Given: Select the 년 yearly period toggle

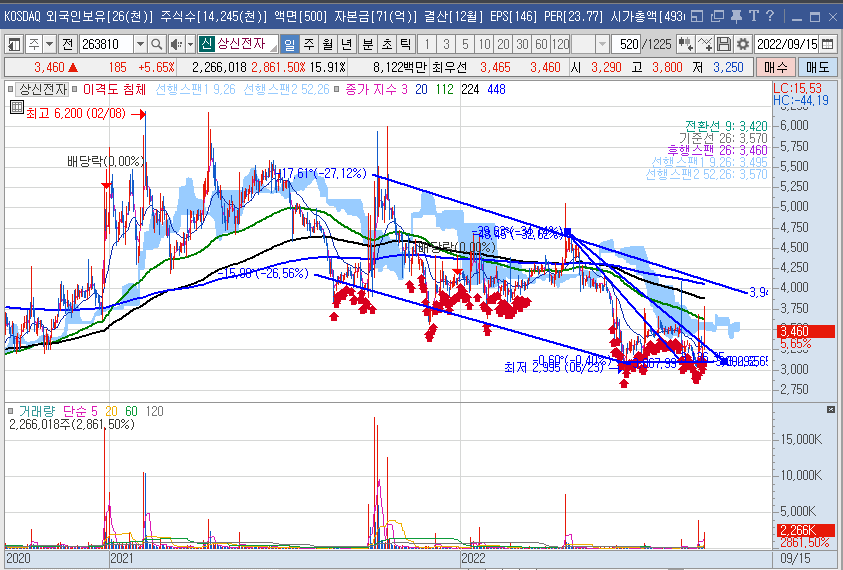Looking at the screenshot, I should pyautogui.click(x=347, y=44).
